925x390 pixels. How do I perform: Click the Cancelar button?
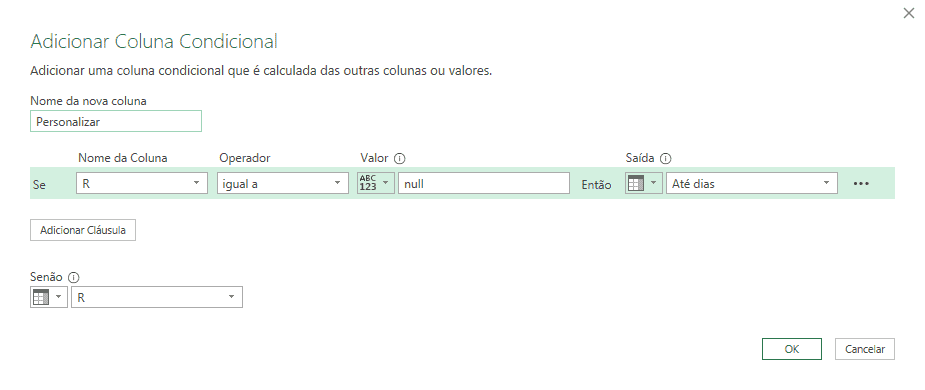[865, 349]
